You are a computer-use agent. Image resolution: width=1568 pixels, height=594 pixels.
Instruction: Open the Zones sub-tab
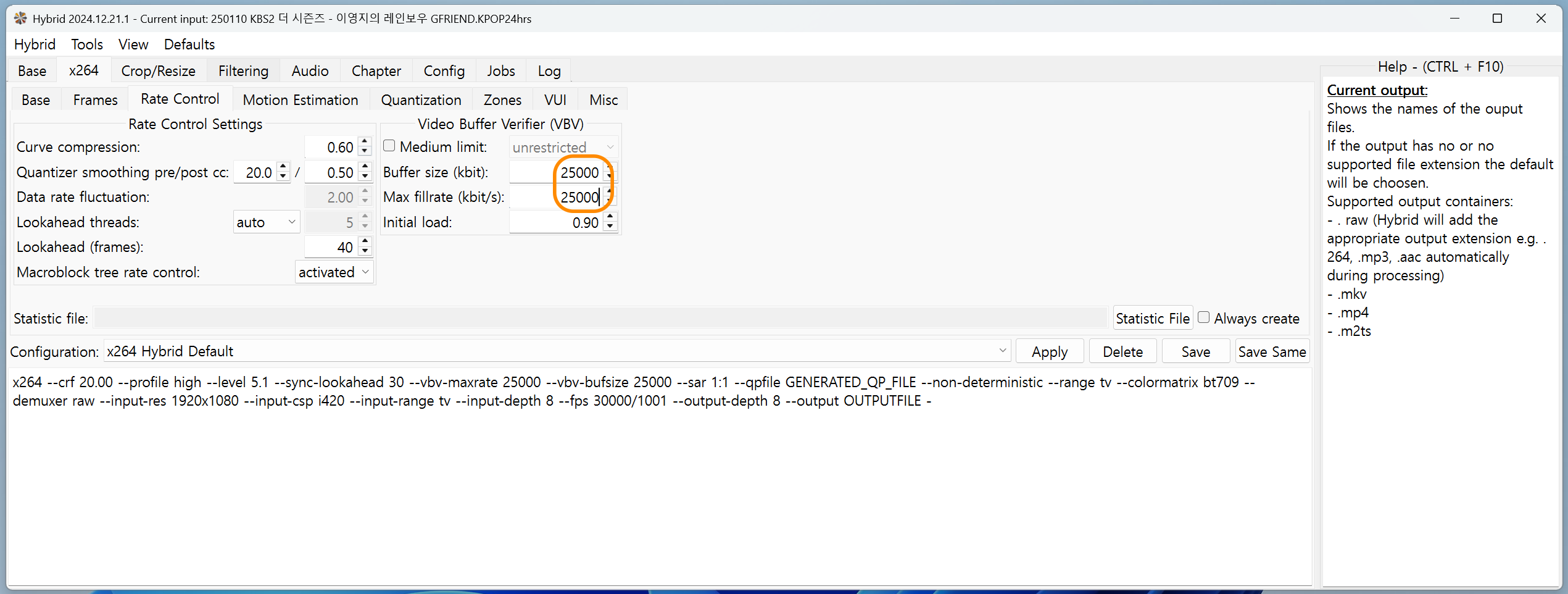coord(503,100)
